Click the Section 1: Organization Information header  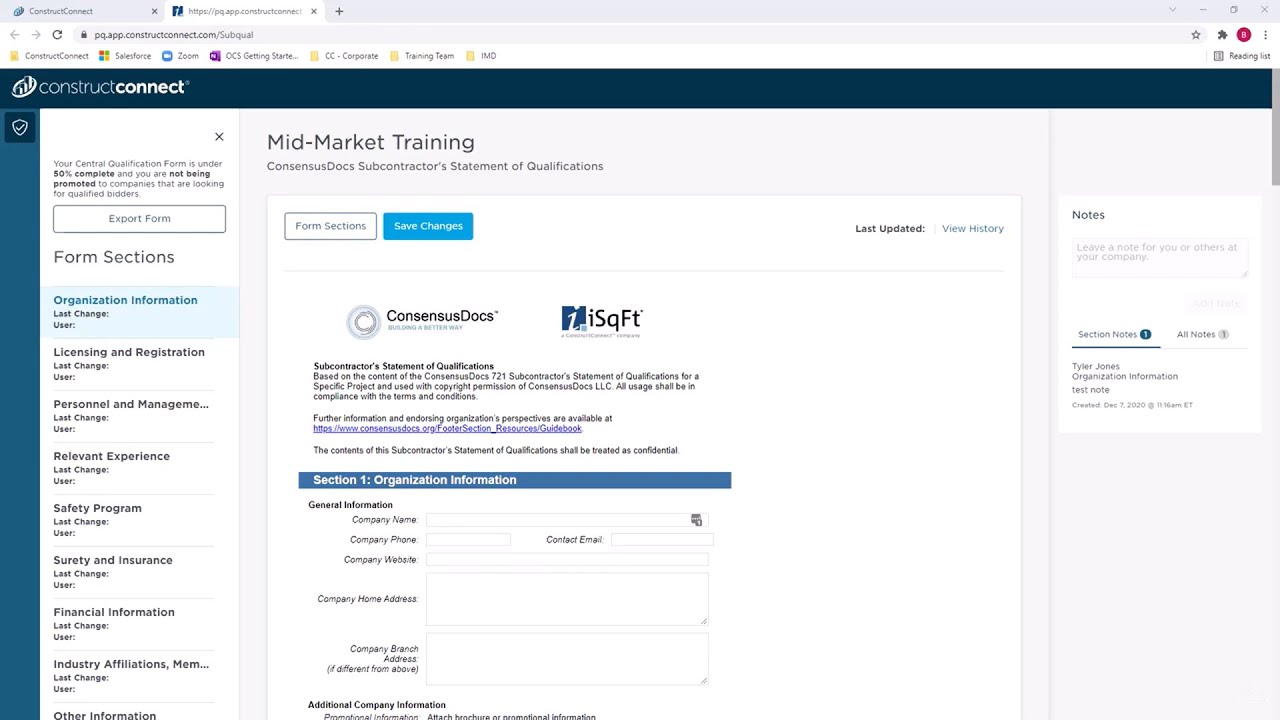[x=515, y=480]
